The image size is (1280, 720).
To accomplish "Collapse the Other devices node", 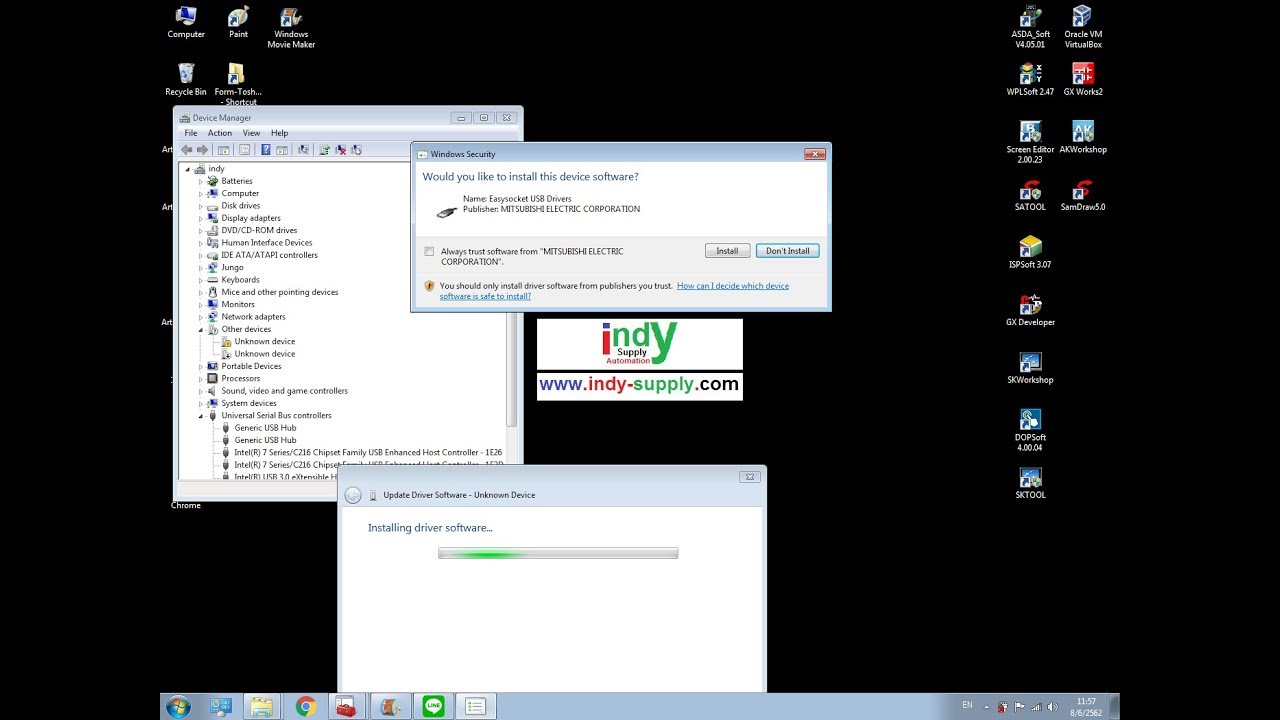I will tap(200, 329).
